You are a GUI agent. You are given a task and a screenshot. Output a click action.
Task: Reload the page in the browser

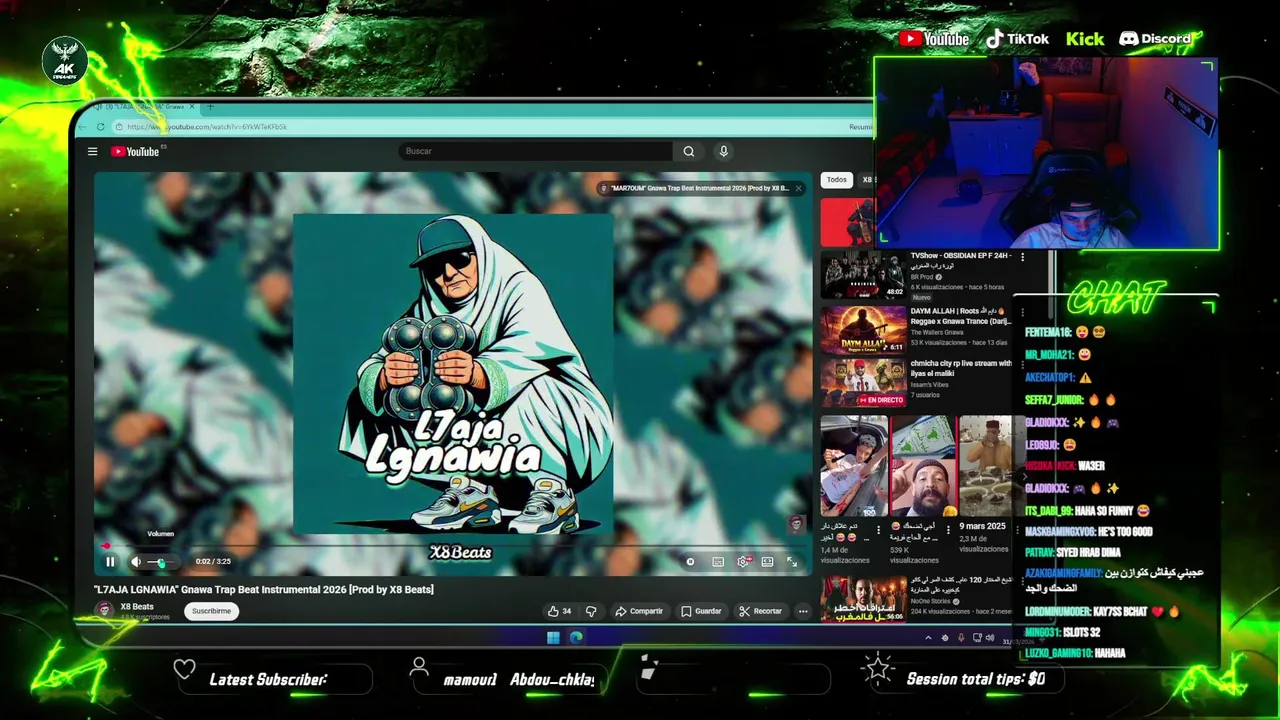(x=100, y=127)
